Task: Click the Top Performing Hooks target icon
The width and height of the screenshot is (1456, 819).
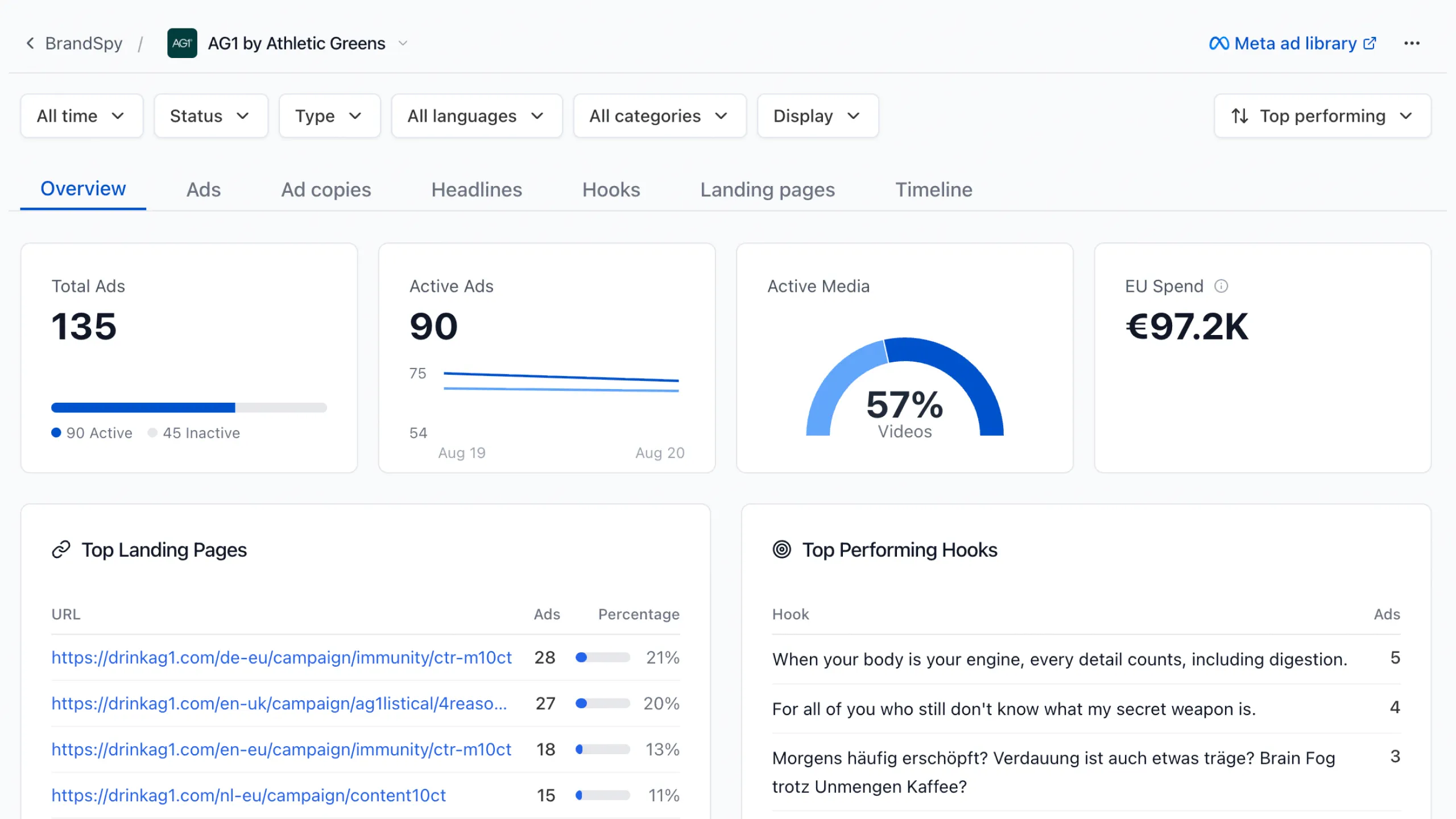Action: point(782,549)
